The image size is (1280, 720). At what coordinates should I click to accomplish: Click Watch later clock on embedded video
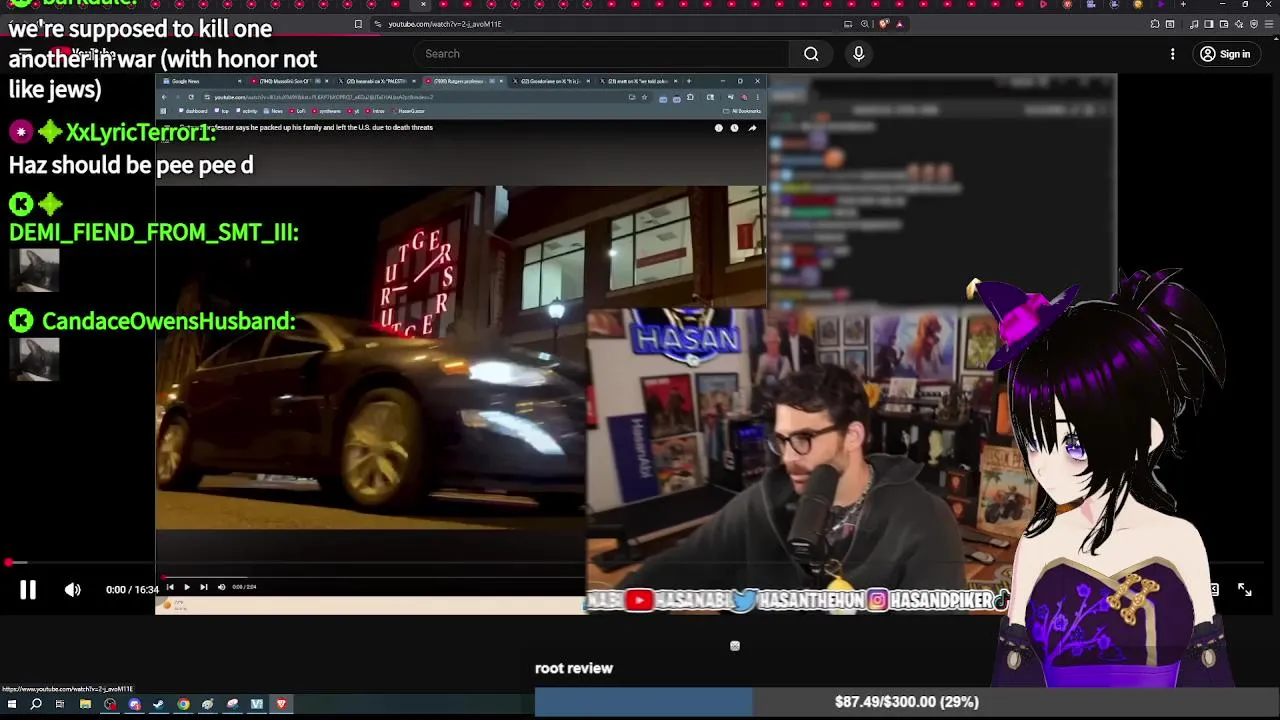coord(733,128)
